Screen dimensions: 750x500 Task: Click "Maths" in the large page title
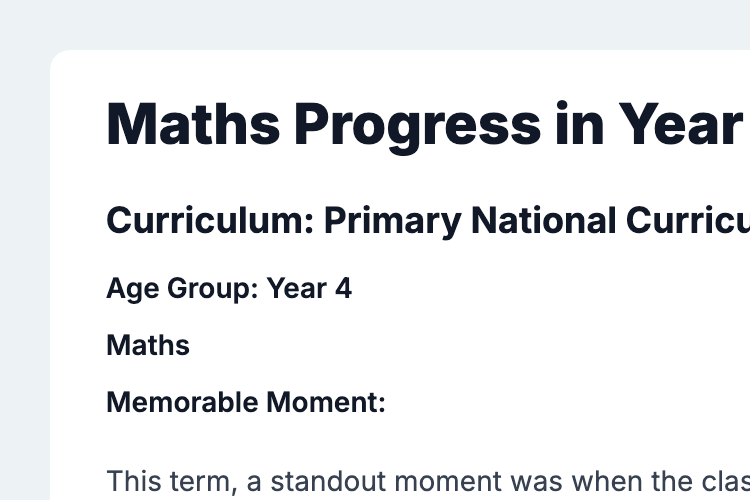pyautogui.click(x=193, y=123)
